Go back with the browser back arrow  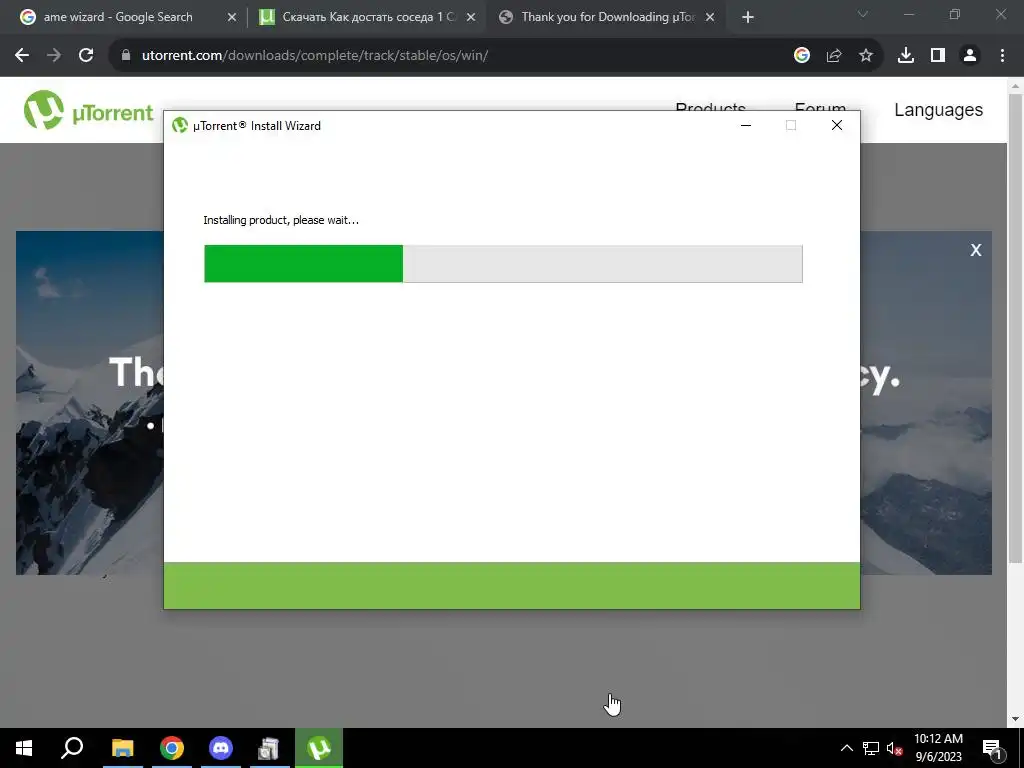(22, 56)
